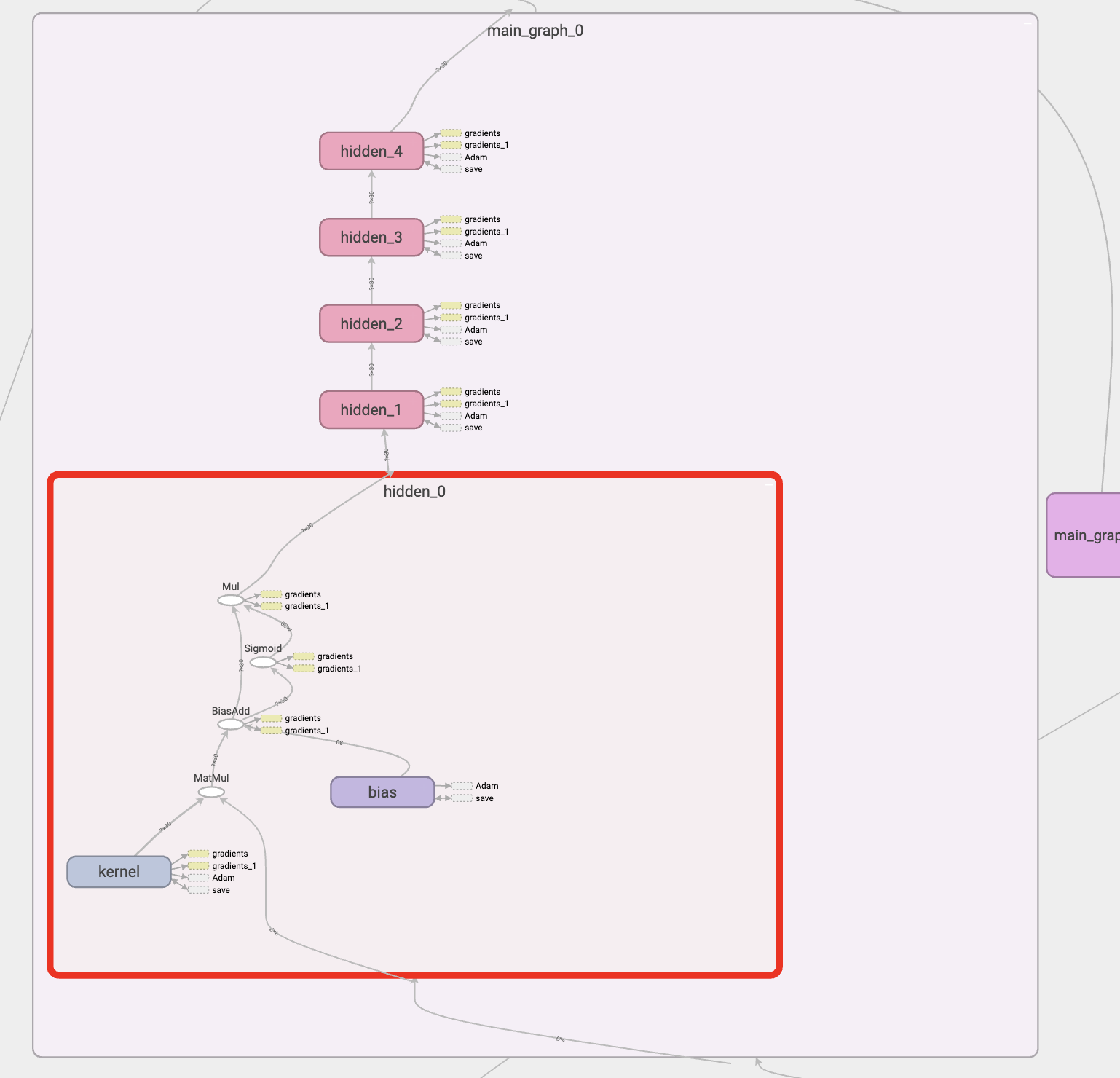The image size is (1120, 1078).
Task: Select the Sigmoid operation node
Action: pos(262,663)
